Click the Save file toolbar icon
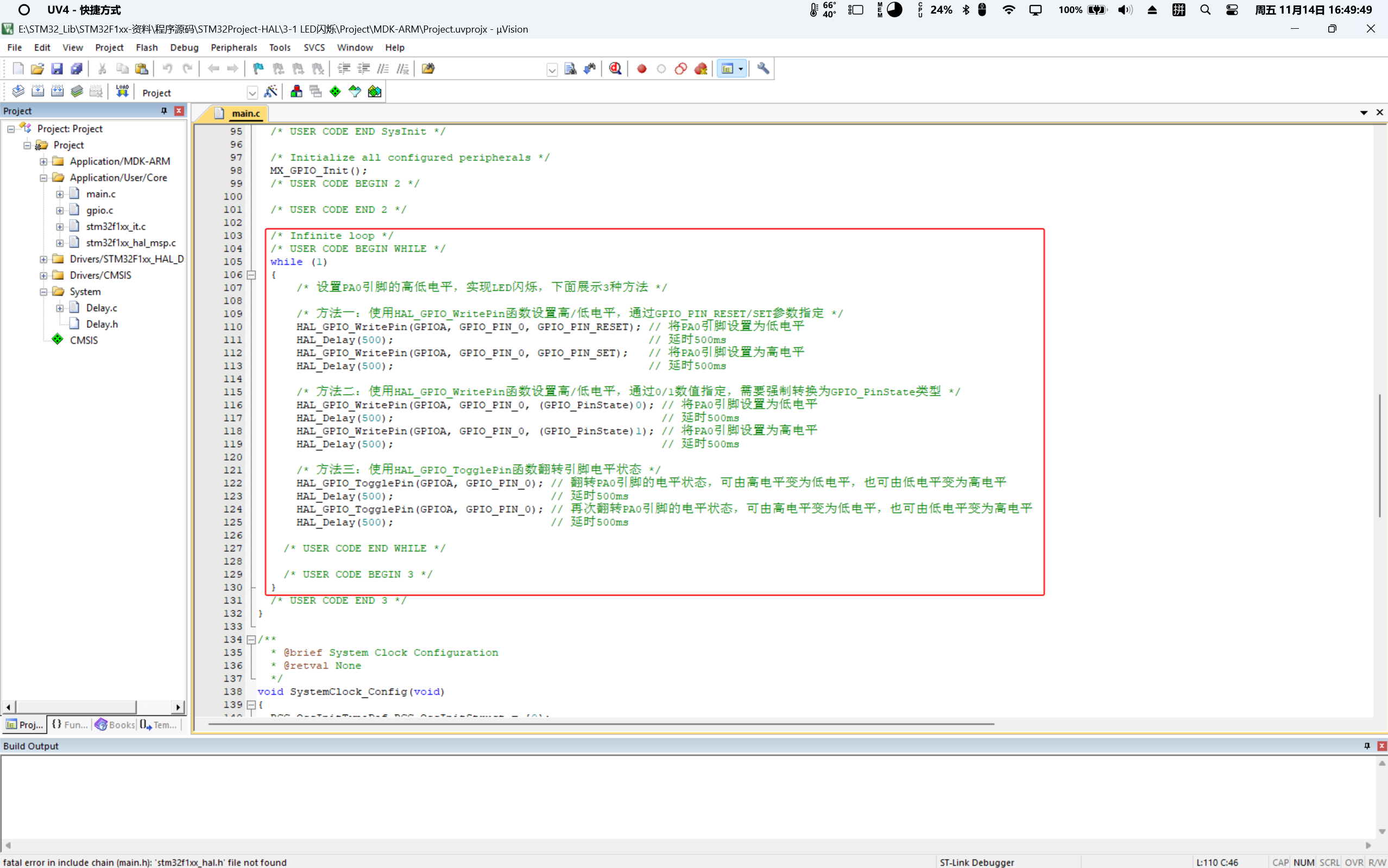1388x868 pixels. (x=57, y=69)
